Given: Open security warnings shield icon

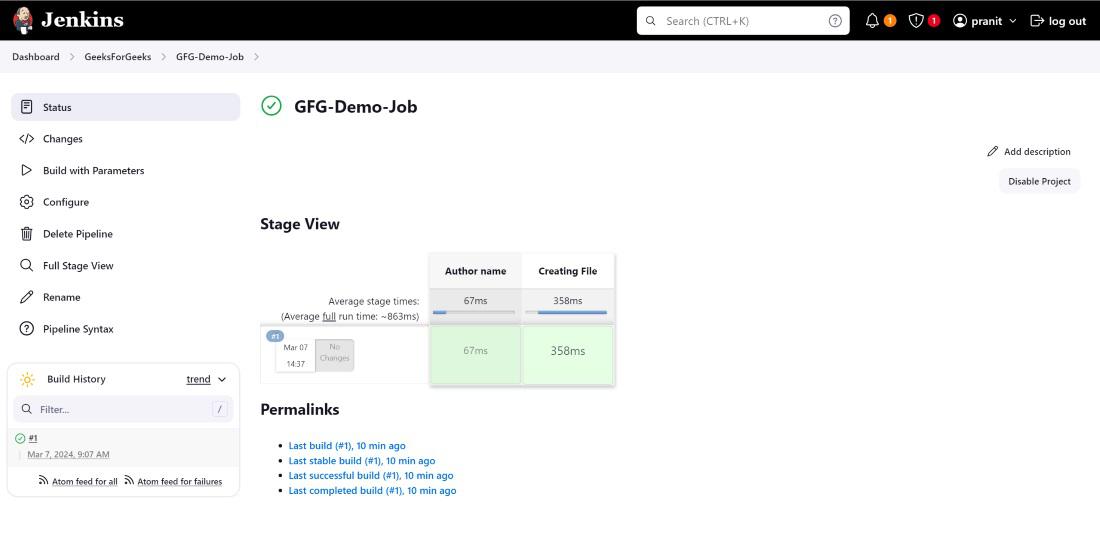Looking at the screenshot, I should [915, 21].
